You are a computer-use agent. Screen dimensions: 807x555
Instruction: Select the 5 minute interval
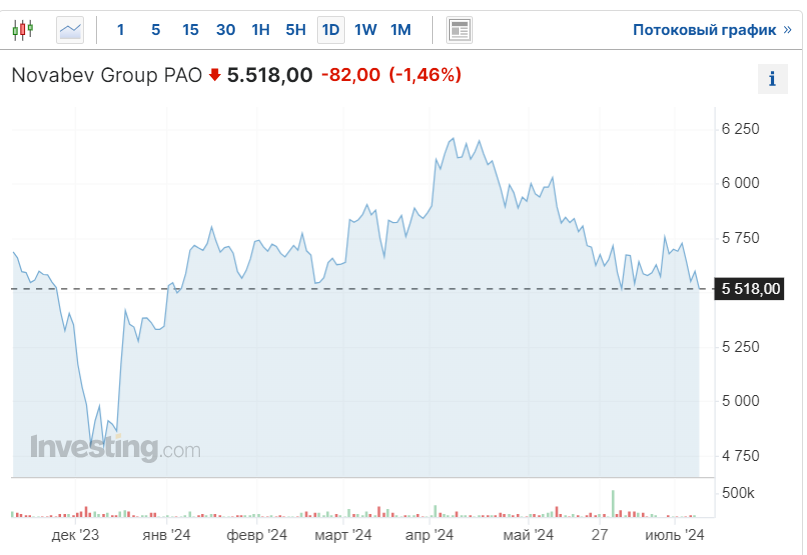coord(155,30)
